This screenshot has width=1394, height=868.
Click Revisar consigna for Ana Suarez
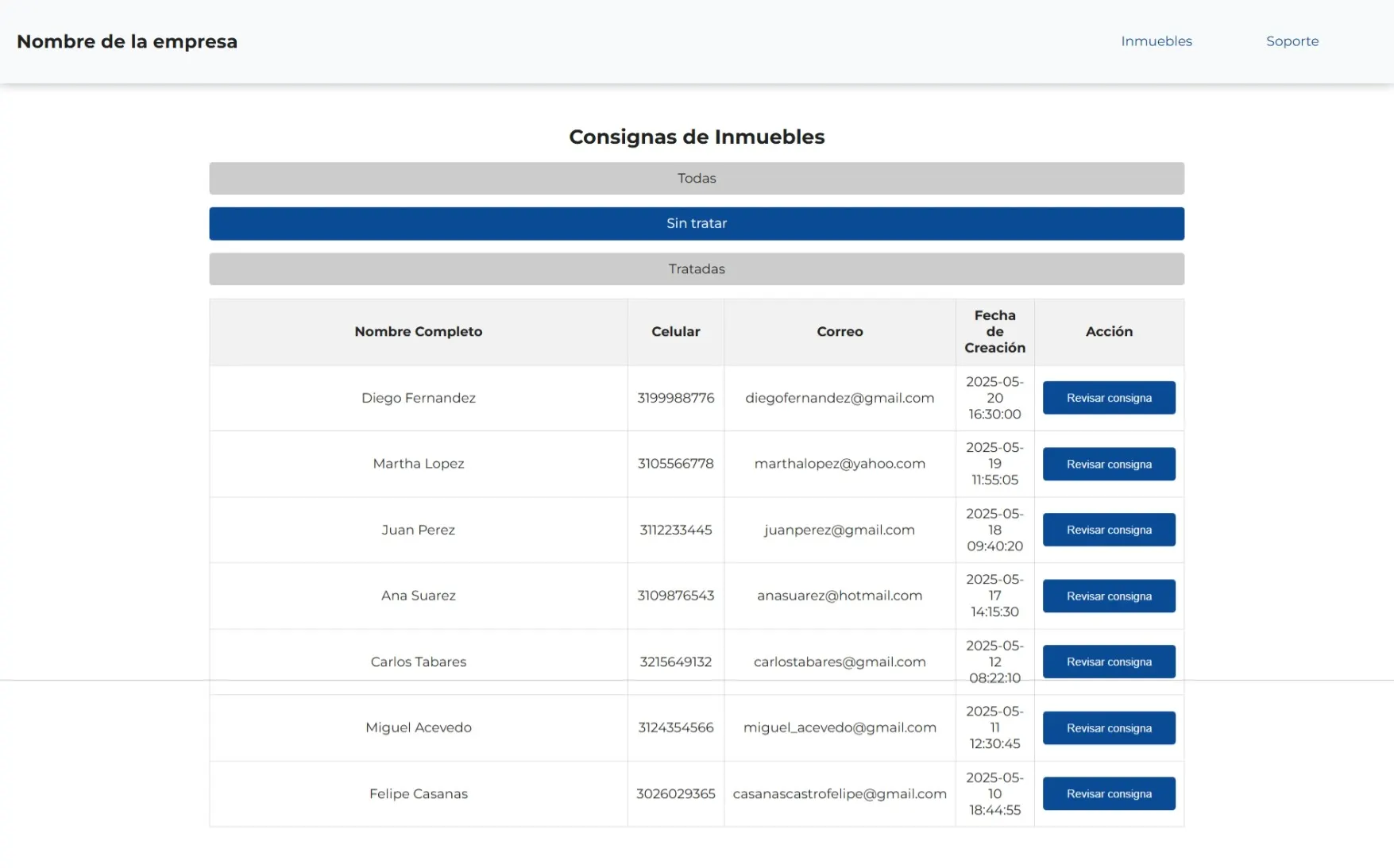(x=1108, y=596)
